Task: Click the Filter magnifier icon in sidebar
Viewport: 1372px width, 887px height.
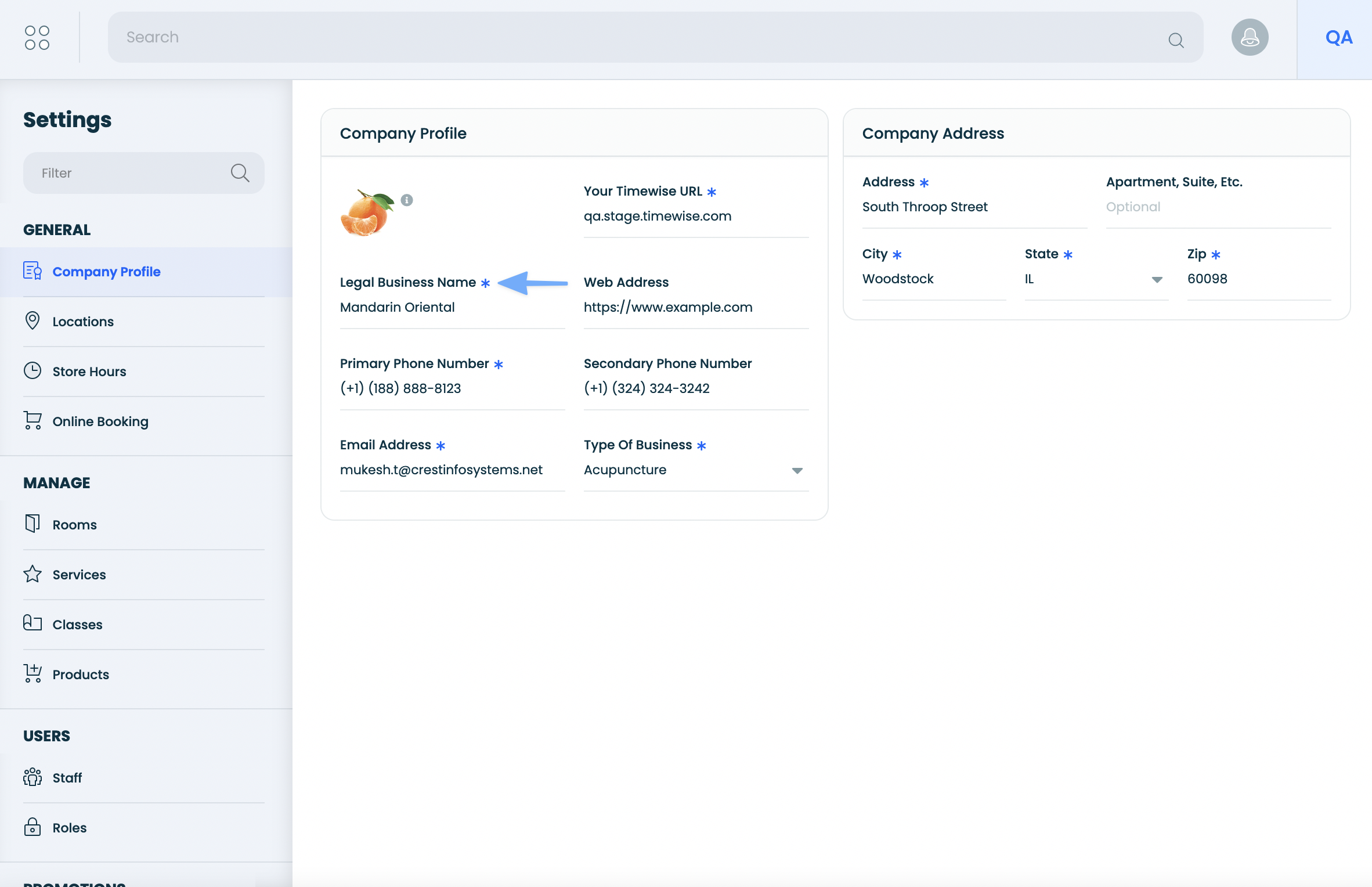Action: coord(240,173)
